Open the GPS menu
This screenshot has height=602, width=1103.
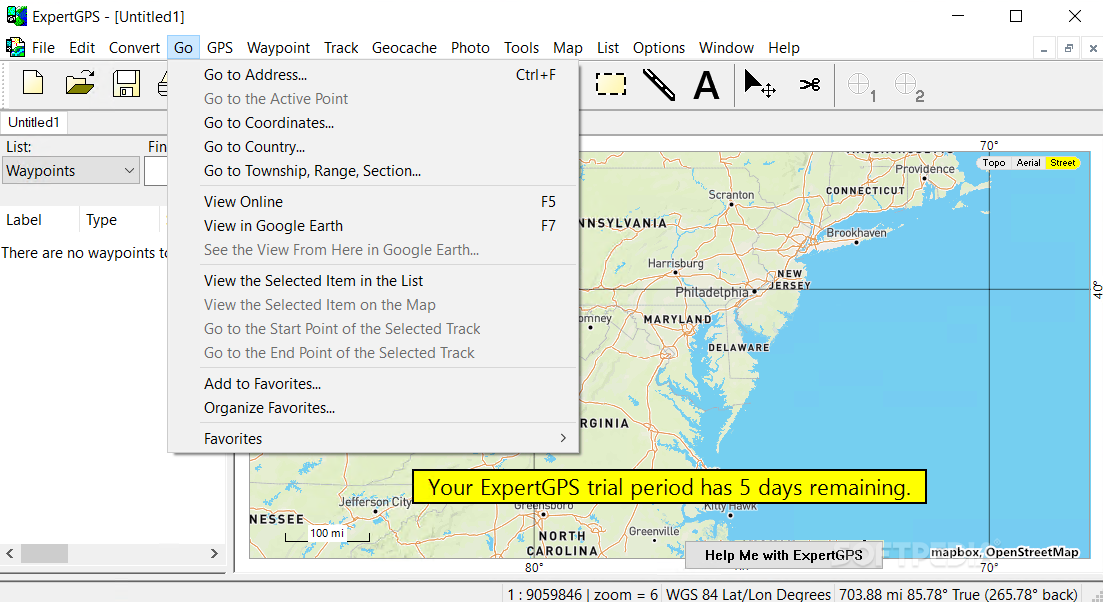[x=219, y=48]
